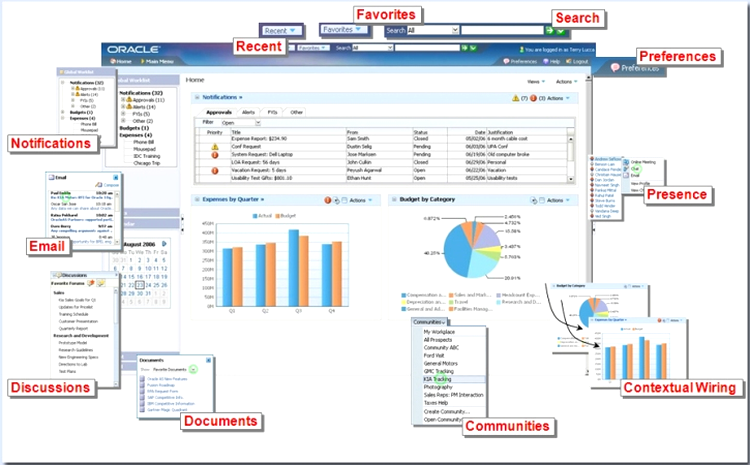The height and width of the screenshot is (465, 750).
Task: Open Chicago Trip in main sidebar worklist
Action: (x=146, y=163)
